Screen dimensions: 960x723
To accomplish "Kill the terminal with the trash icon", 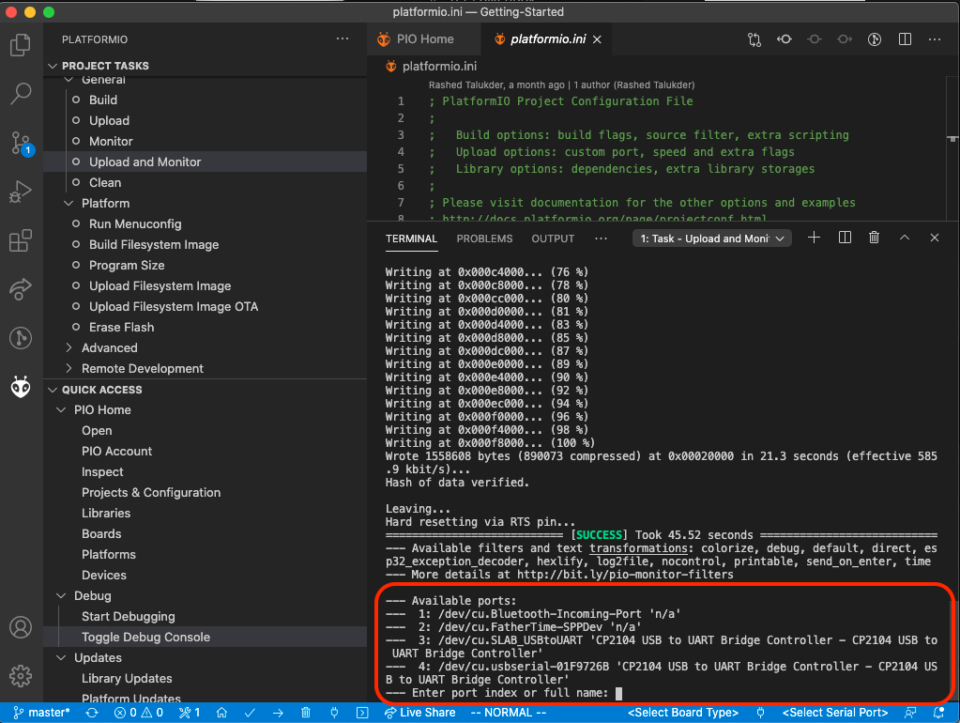I will (x=873, y=237).
